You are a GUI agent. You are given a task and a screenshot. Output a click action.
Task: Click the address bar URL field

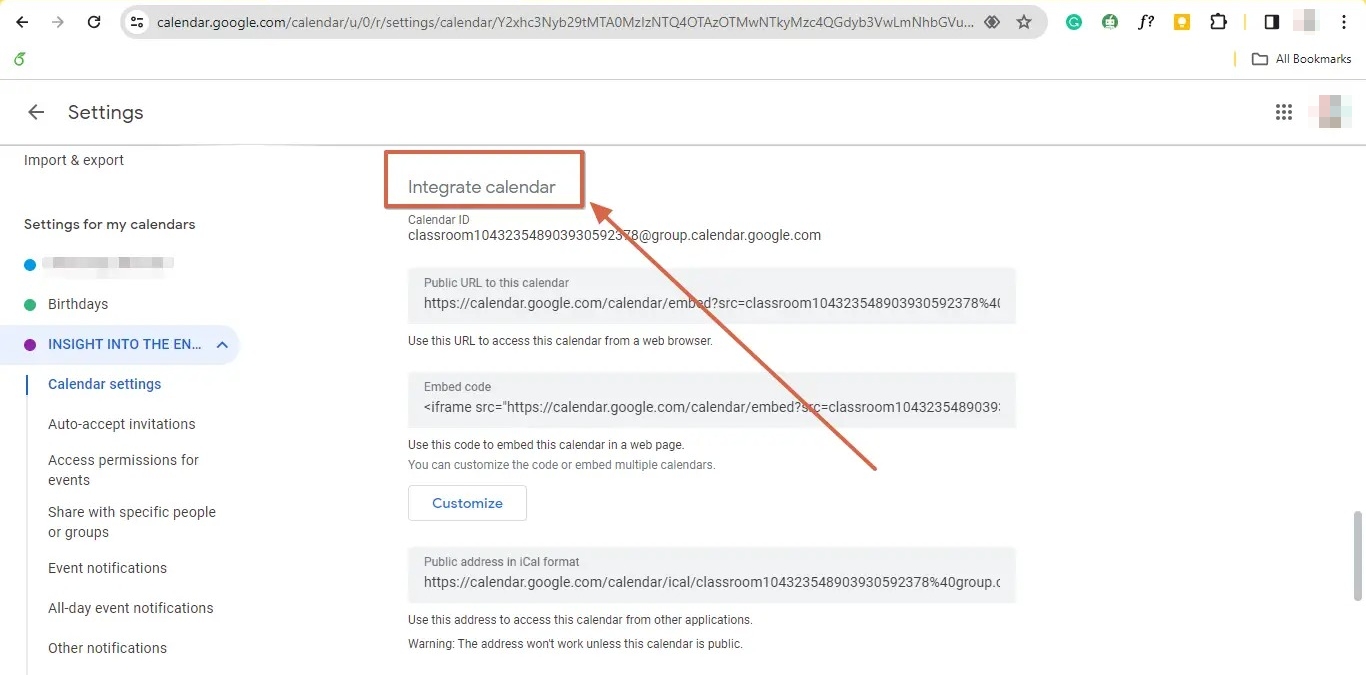(565, 22)
